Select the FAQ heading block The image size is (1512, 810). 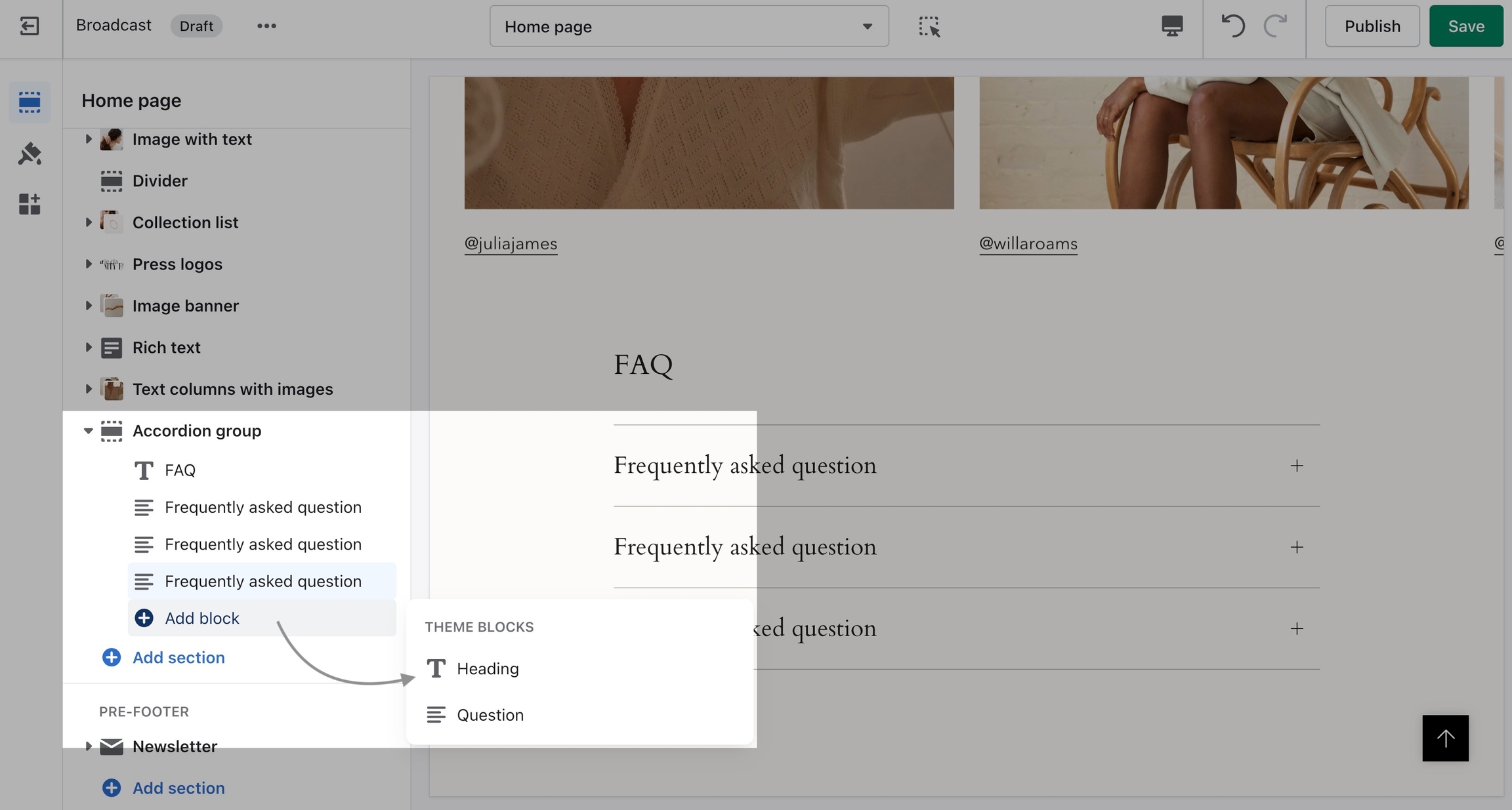[180, 470]
